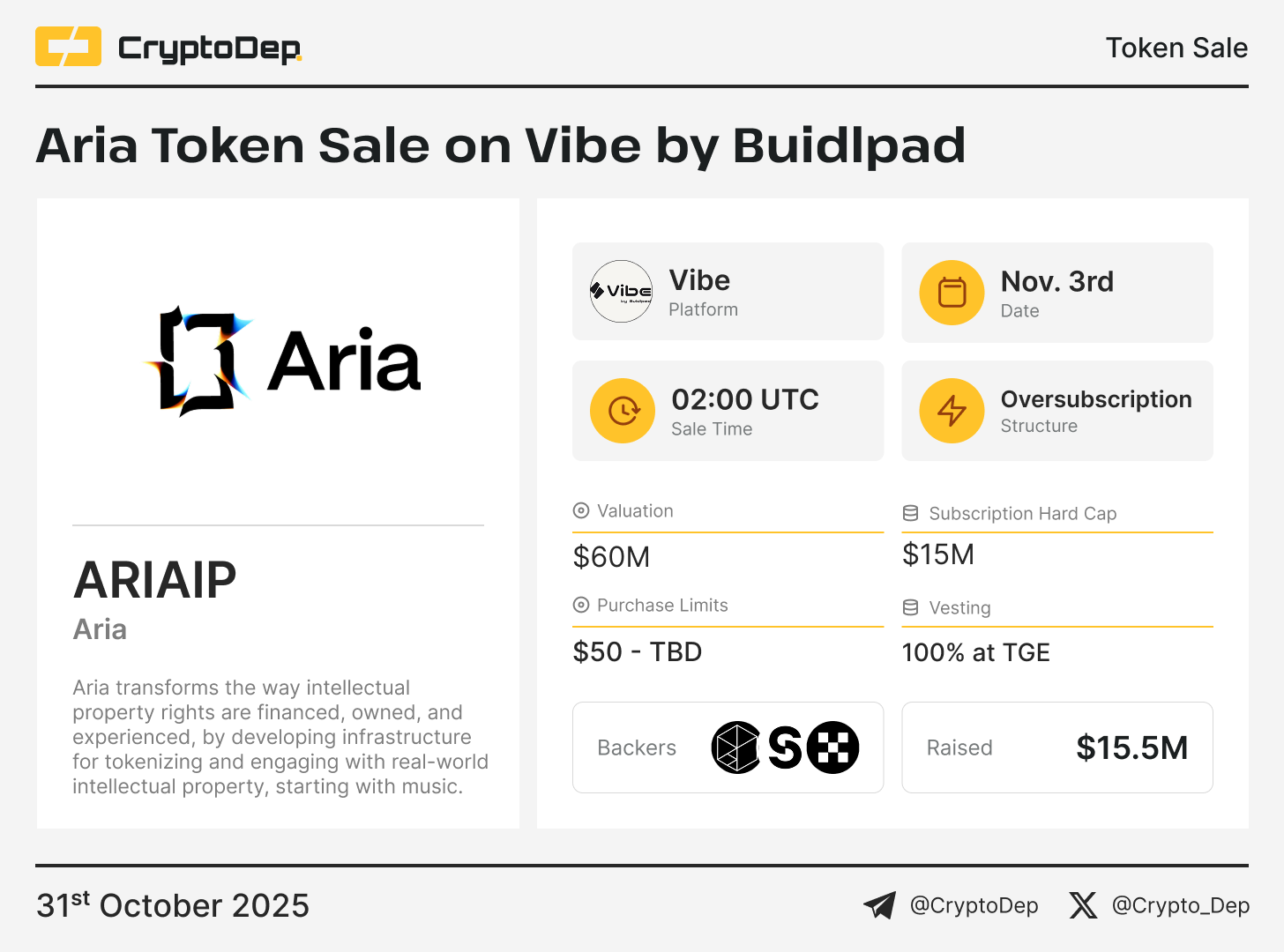Click the clock icon for Sale Time
The height and width of the screenshot is (952, 1284).
(623, 411)
